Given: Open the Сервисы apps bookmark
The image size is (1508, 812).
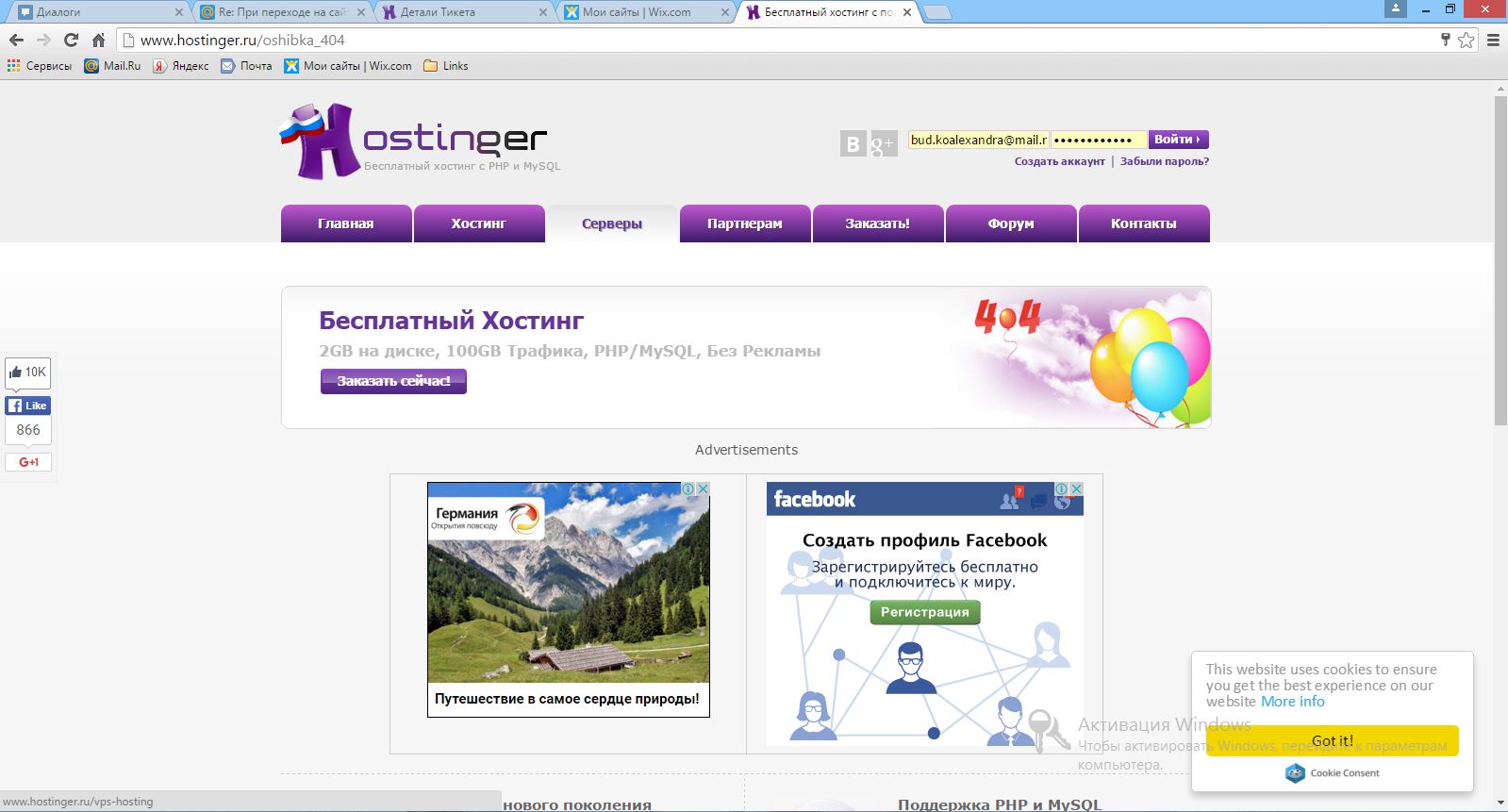Looking at the screenshot, I should click(40, 66).
